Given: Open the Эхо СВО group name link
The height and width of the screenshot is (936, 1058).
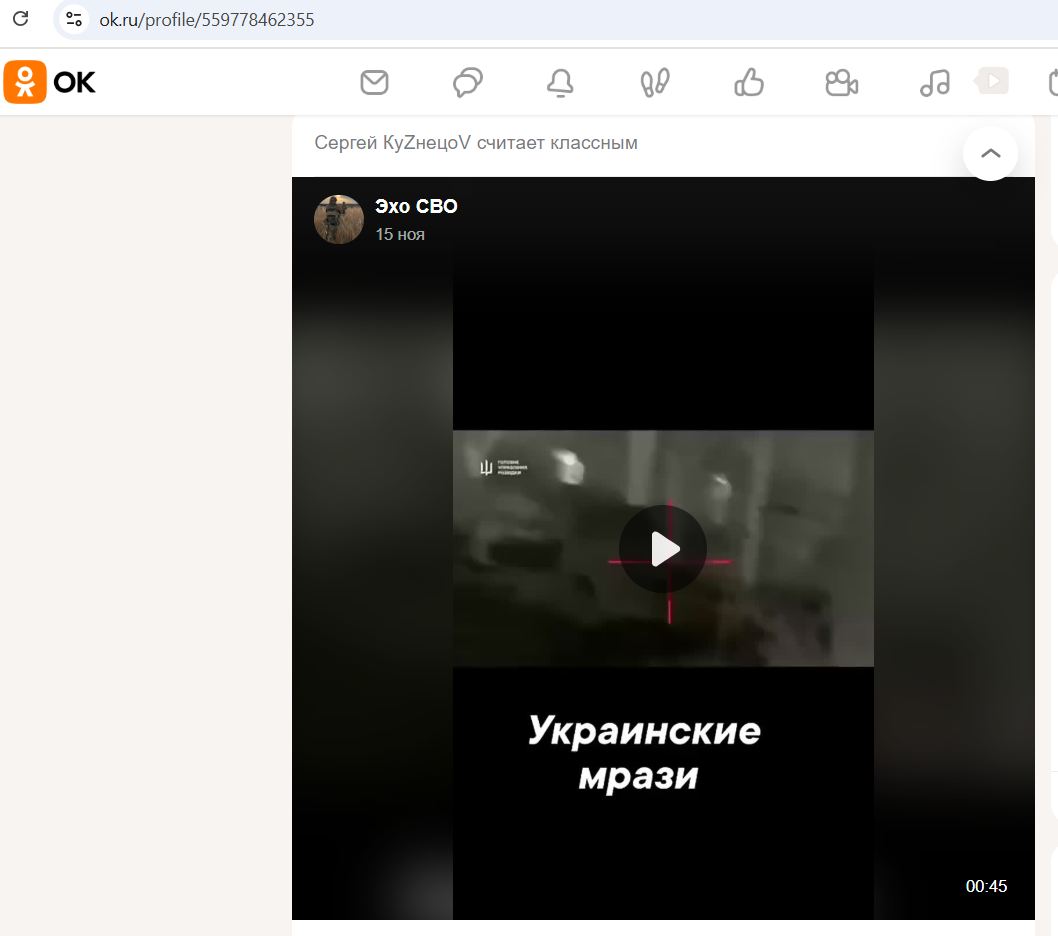Looking at the screenshot, I should click(416, 207).
